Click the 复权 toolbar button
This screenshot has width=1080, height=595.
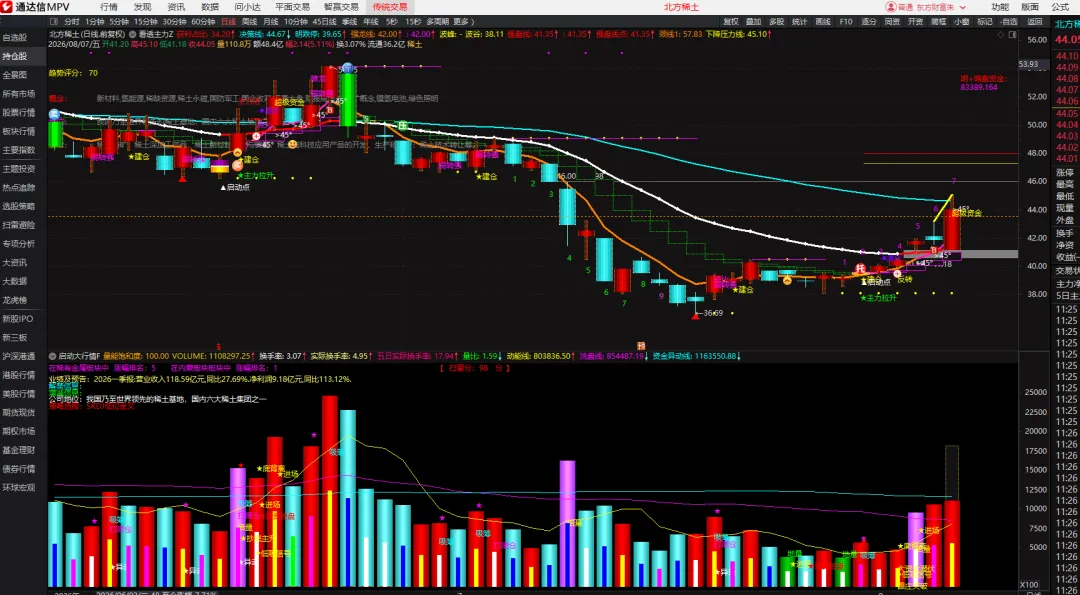coord(731,21)
